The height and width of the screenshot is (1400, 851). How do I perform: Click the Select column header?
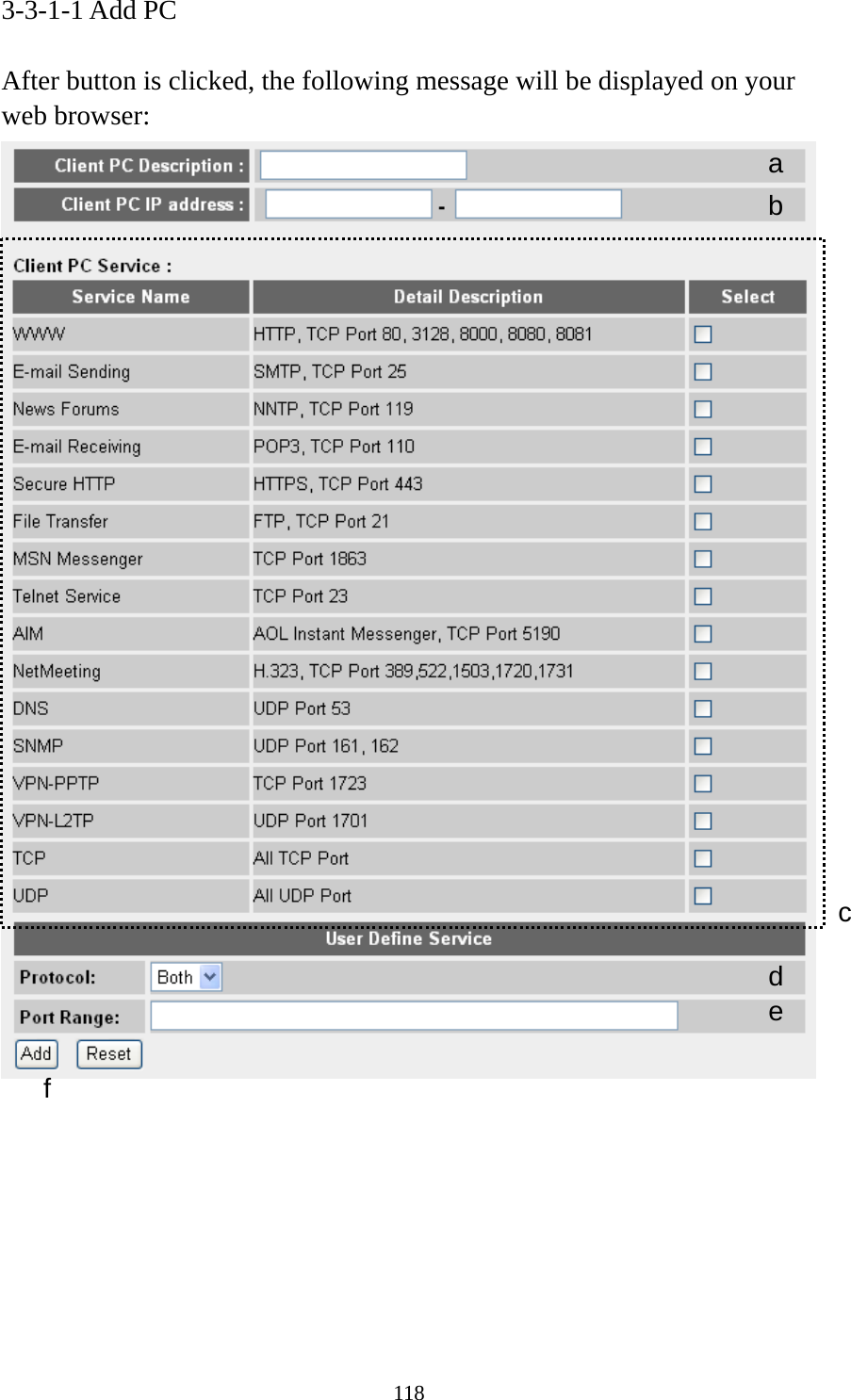(x=747, y=297)
